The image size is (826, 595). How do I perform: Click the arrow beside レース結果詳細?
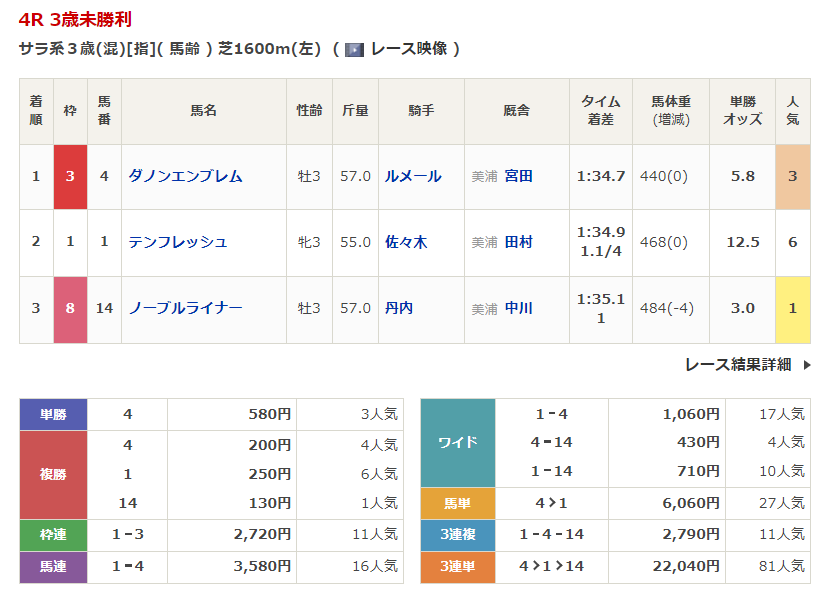pyautogui.click(x=807, y=365)
